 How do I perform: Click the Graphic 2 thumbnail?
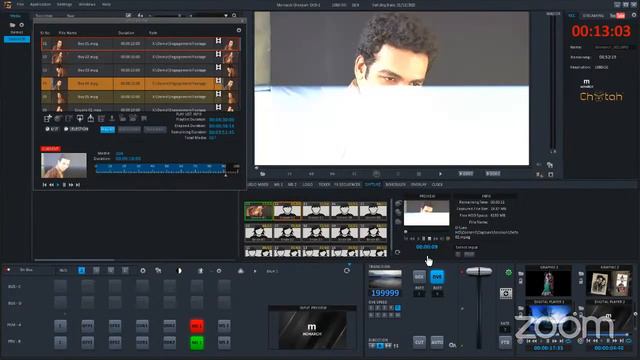[x=609, y=283]
